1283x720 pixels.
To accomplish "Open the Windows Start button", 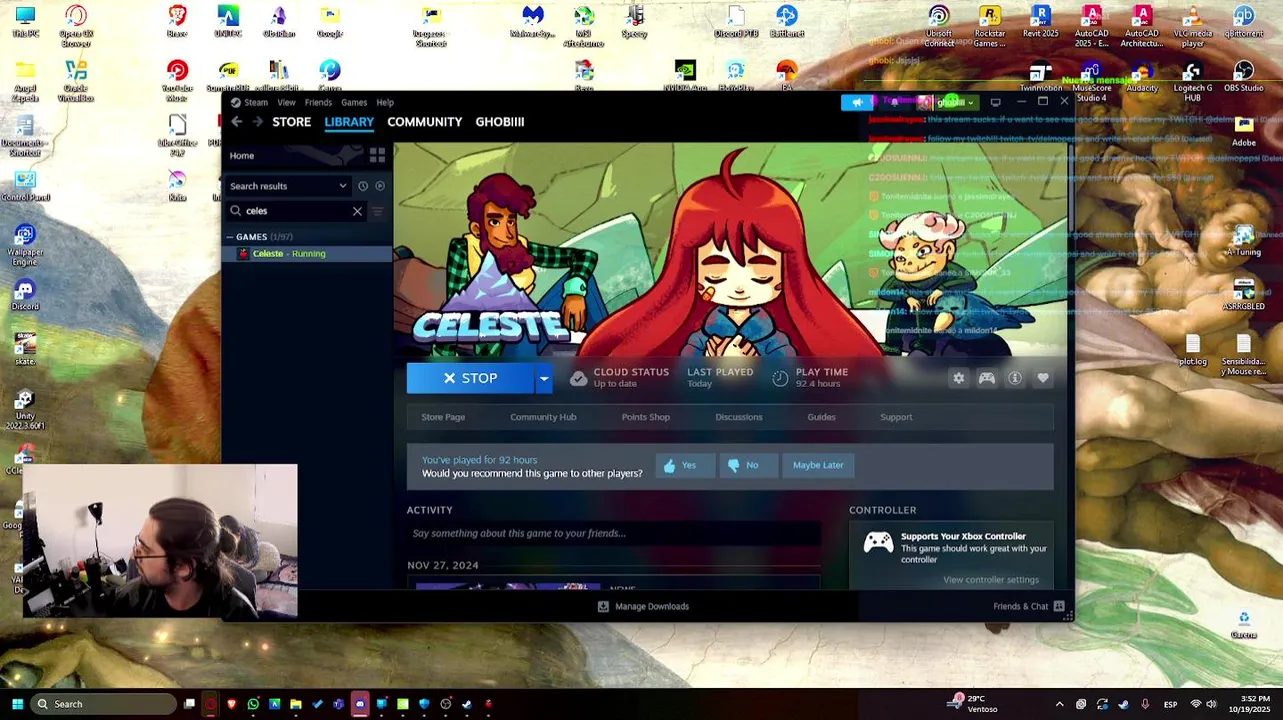I will [x=17, y=704].
